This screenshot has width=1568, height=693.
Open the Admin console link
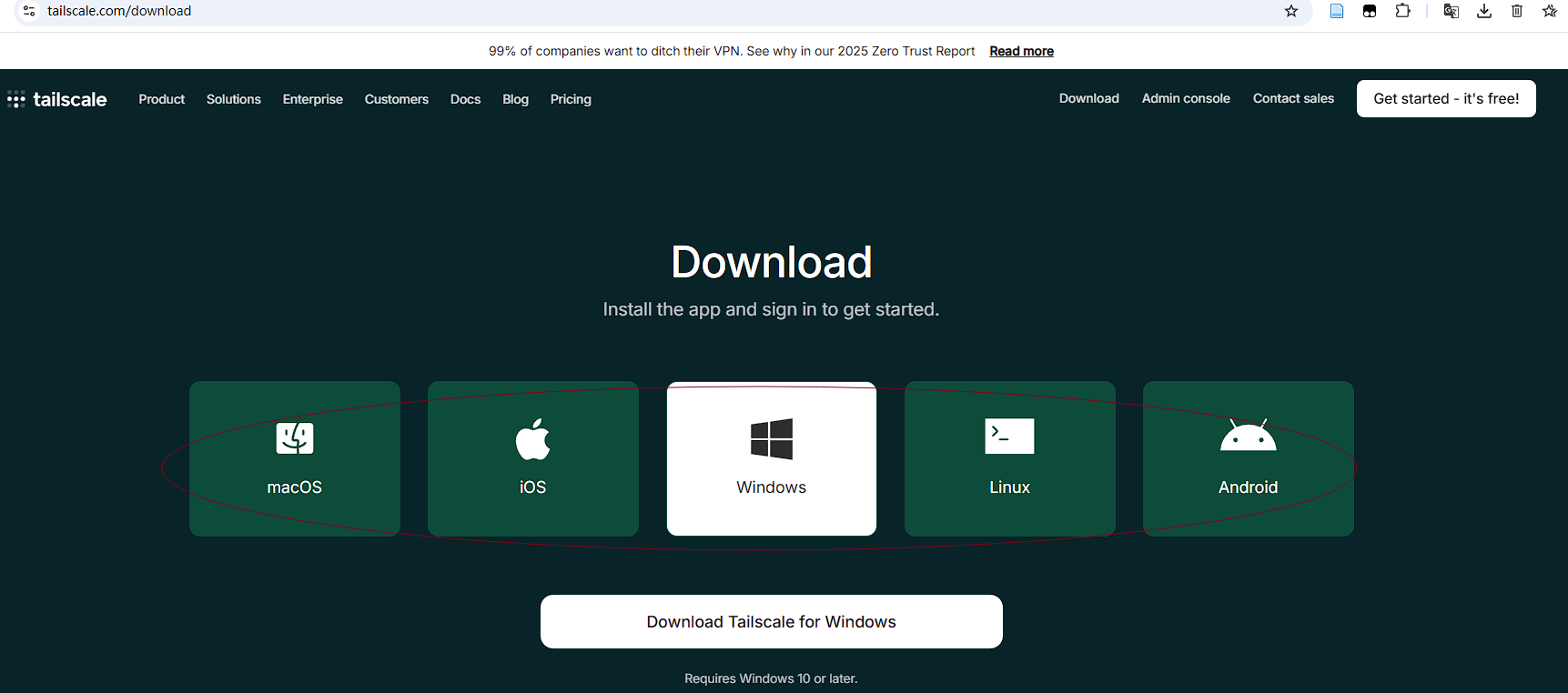tap(1186, 98)
